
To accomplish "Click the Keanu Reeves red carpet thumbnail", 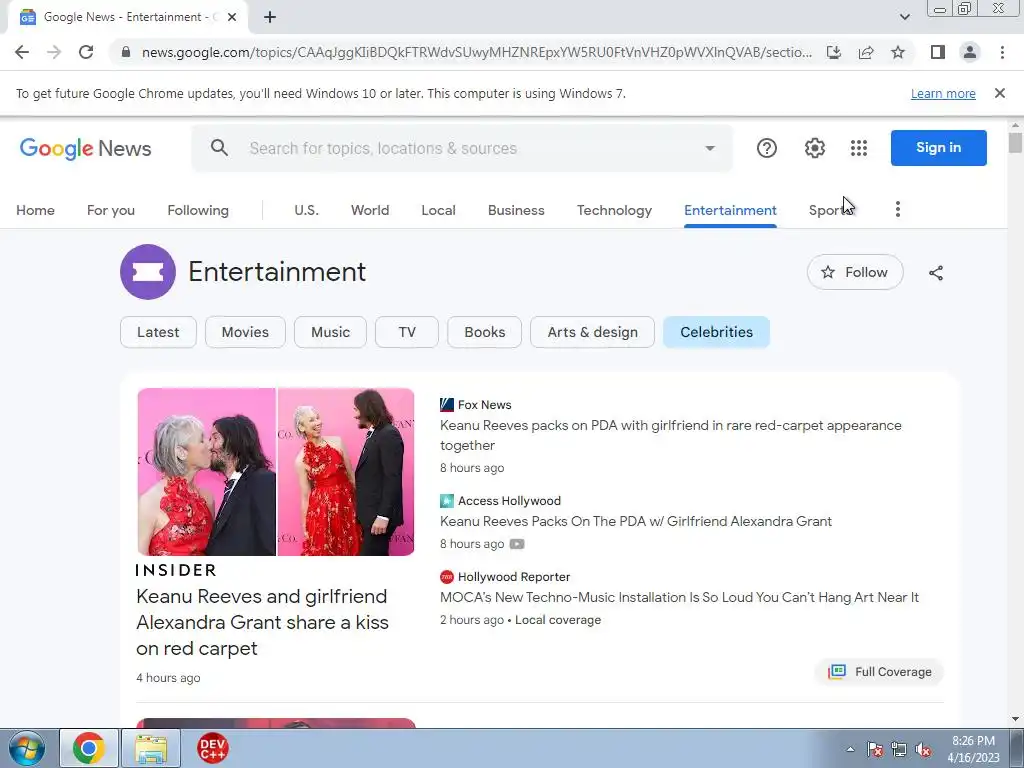I will (276, 472).
